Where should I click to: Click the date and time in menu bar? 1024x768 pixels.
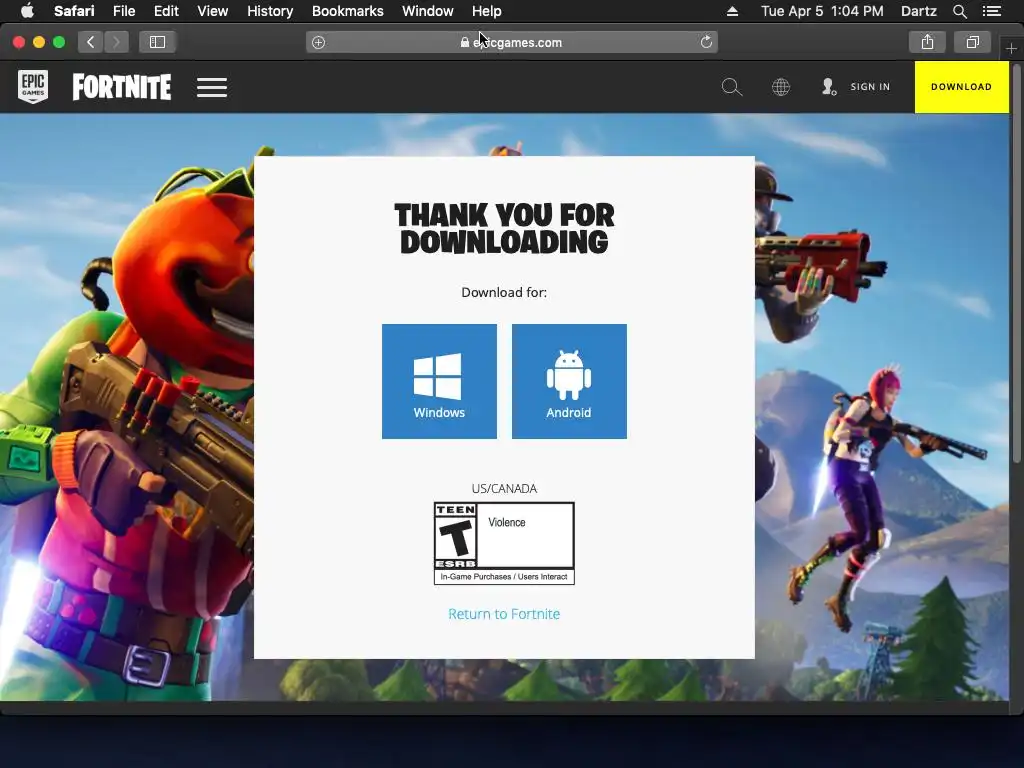(x=822, y=11)
